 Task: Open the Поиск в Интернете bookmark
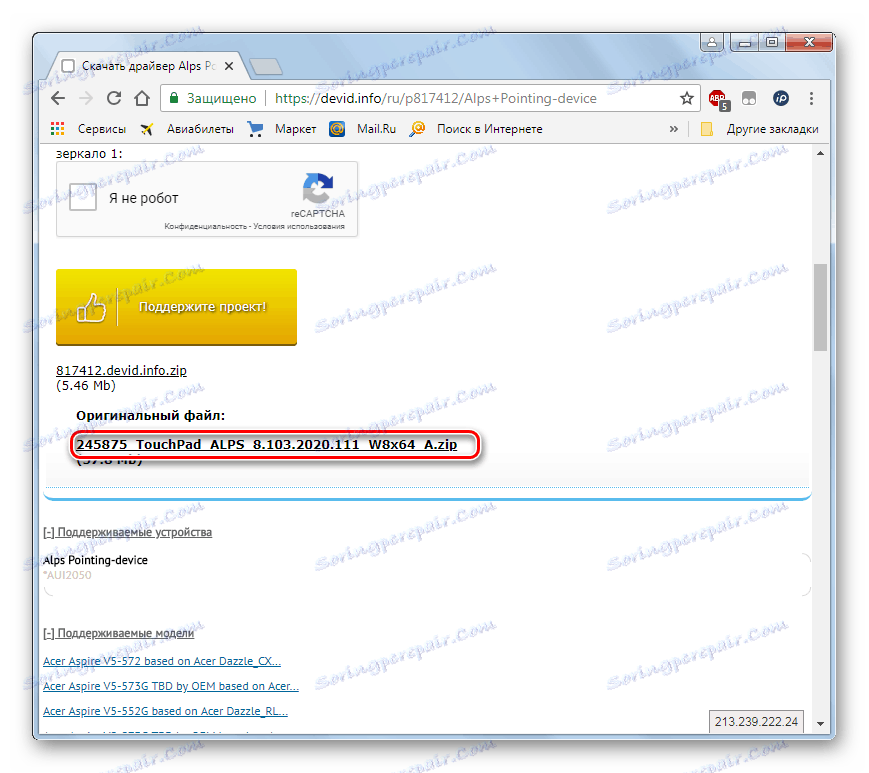pos(476,129)
